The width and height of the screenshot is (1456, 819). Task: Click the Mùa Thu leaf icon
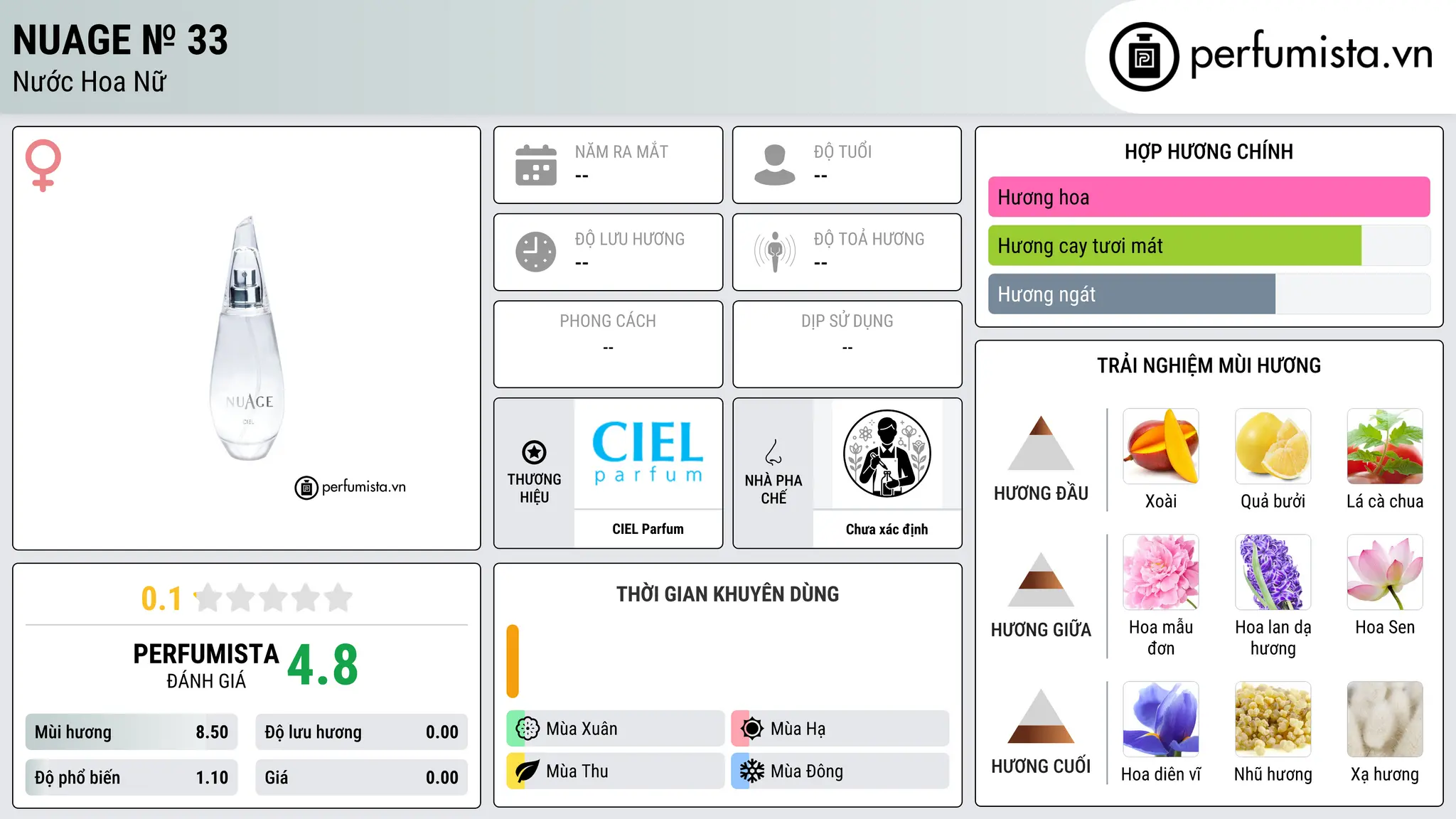click(x=528, y=771)
